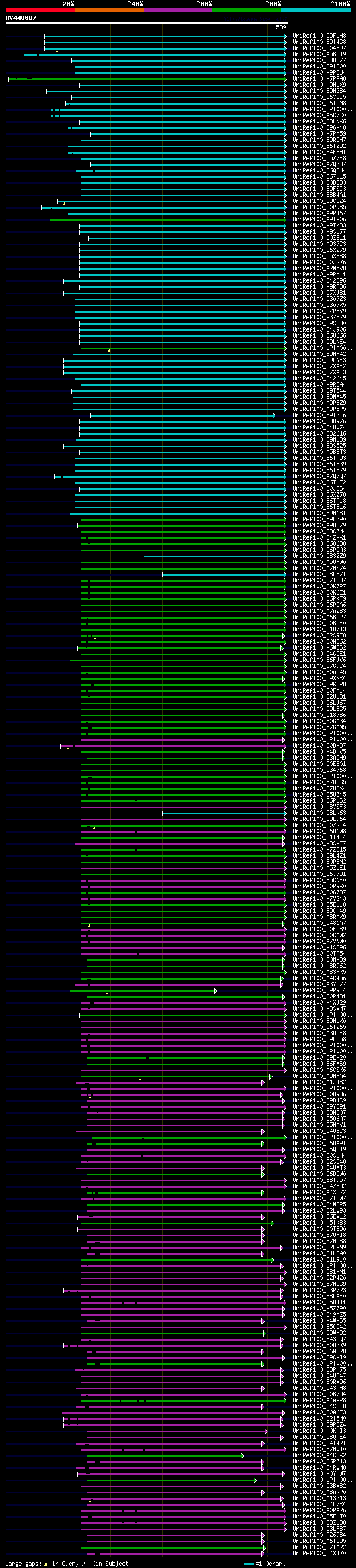Open hit UniRef100_A9PEU4
The height and width of the screenshot is (1568, 356).
pos(319,72)
